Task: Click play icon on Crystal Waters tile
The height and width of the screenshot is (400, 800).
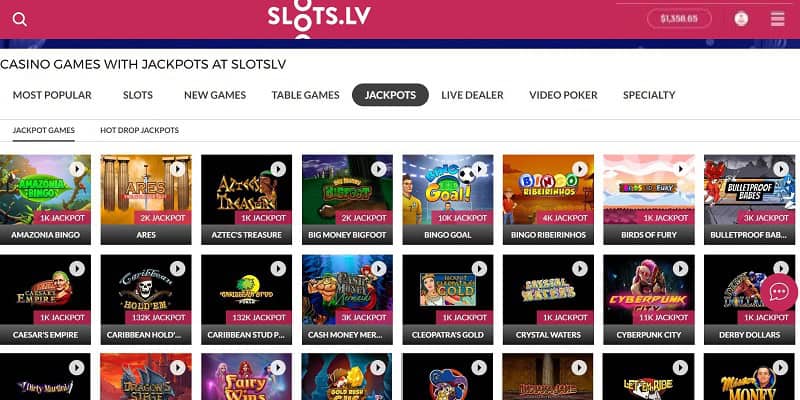Action: (580, 268)
